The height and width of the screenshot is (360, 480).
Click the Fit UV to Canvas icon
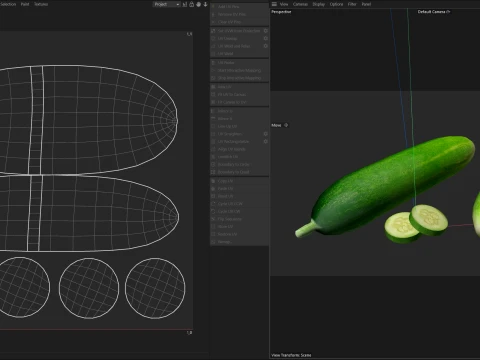[x=213, y=94]
